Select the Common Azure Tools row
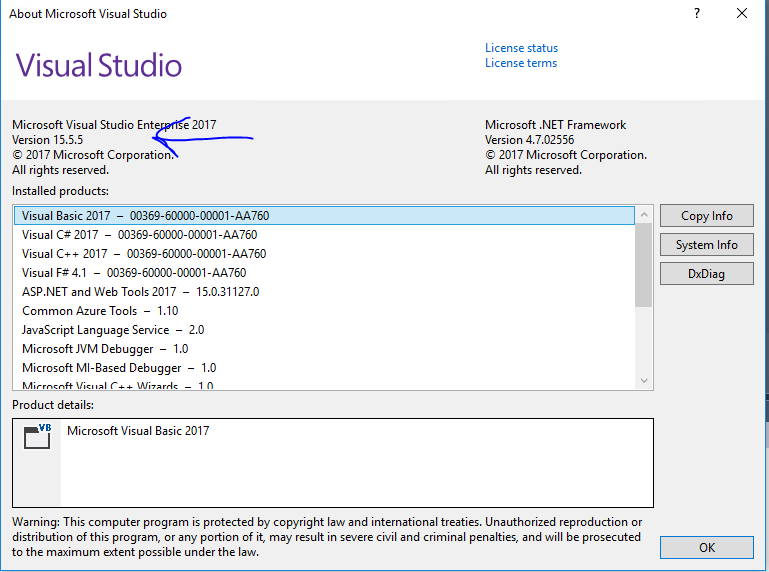Viewport: 769px width, 572px height. [324, 311]
